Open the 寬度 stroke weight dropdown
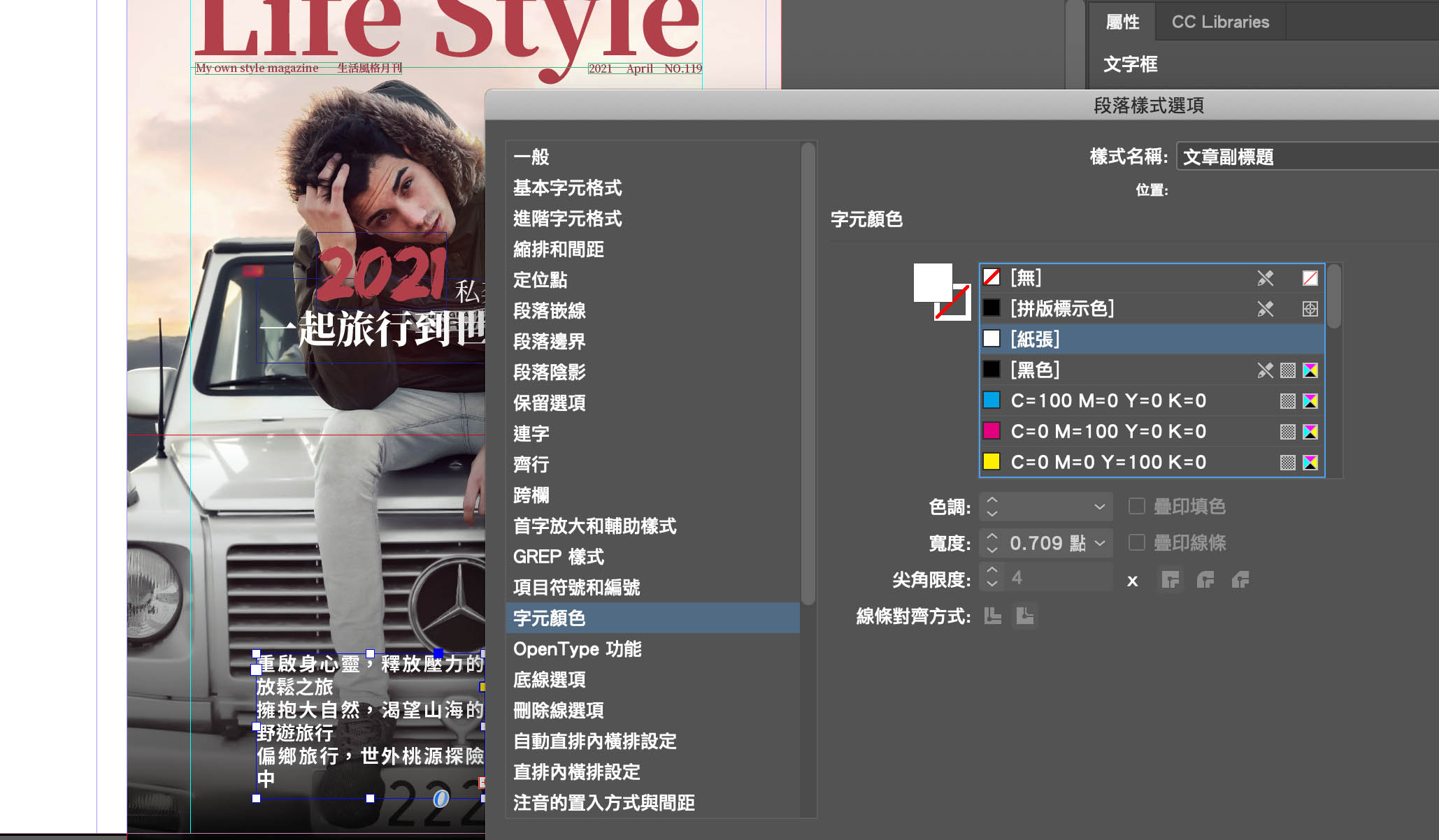Image resolution: width=1439 pixels, height=840 pixels. pyautogui.click(x=1099, y=543)
